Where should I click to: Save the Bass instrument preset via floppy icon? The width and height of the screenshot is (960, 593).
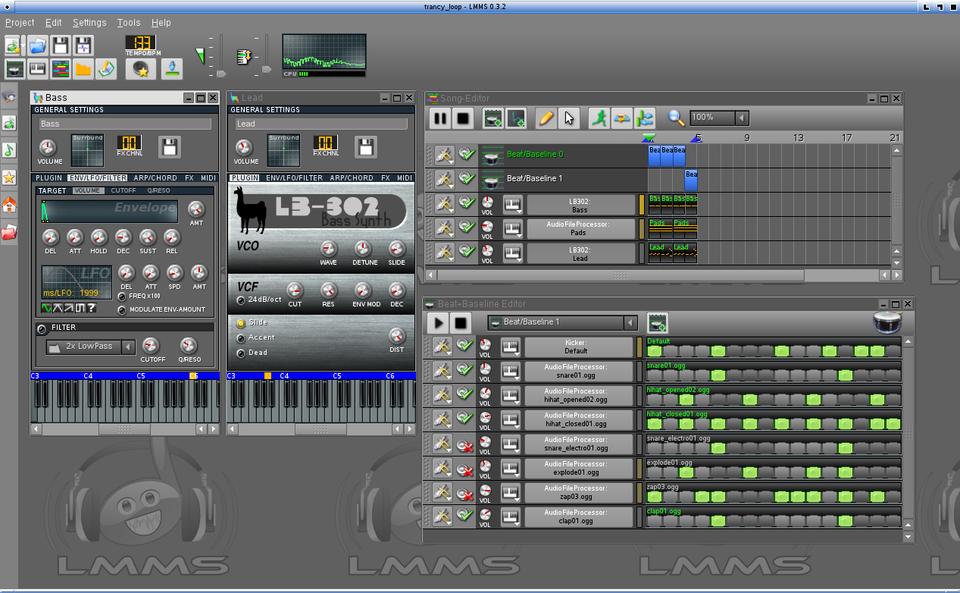(x=169, y=147)
